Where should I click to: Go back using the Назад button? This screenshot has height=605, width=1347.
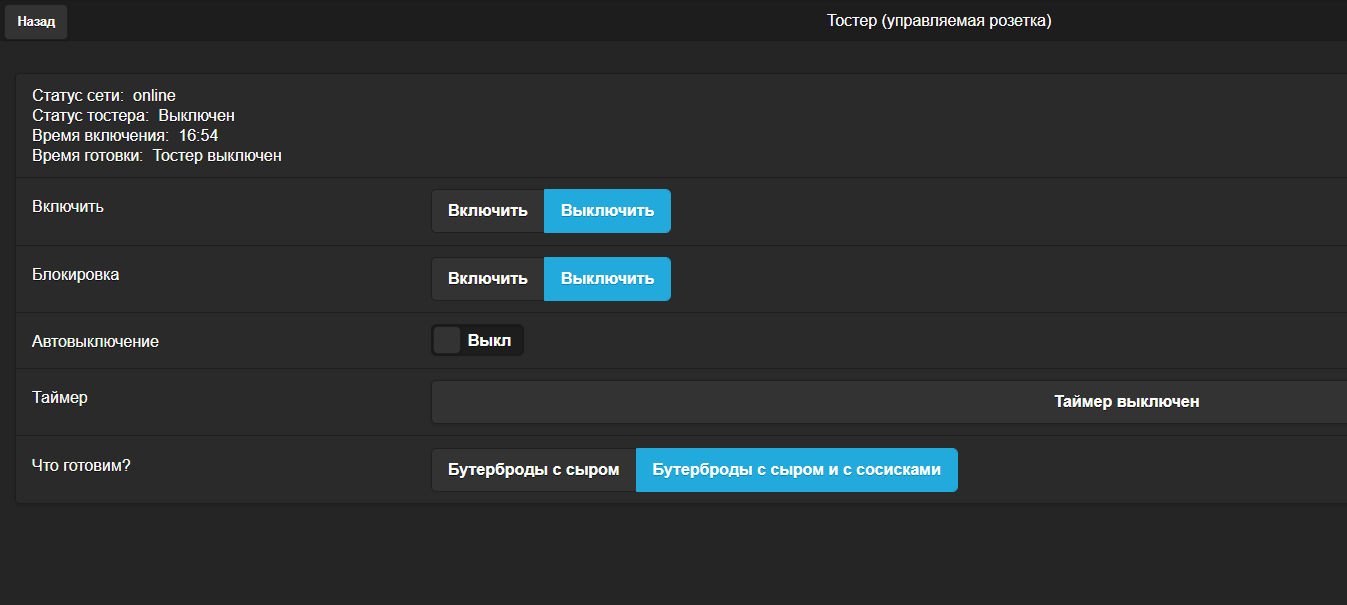click(x=36, y=21)
